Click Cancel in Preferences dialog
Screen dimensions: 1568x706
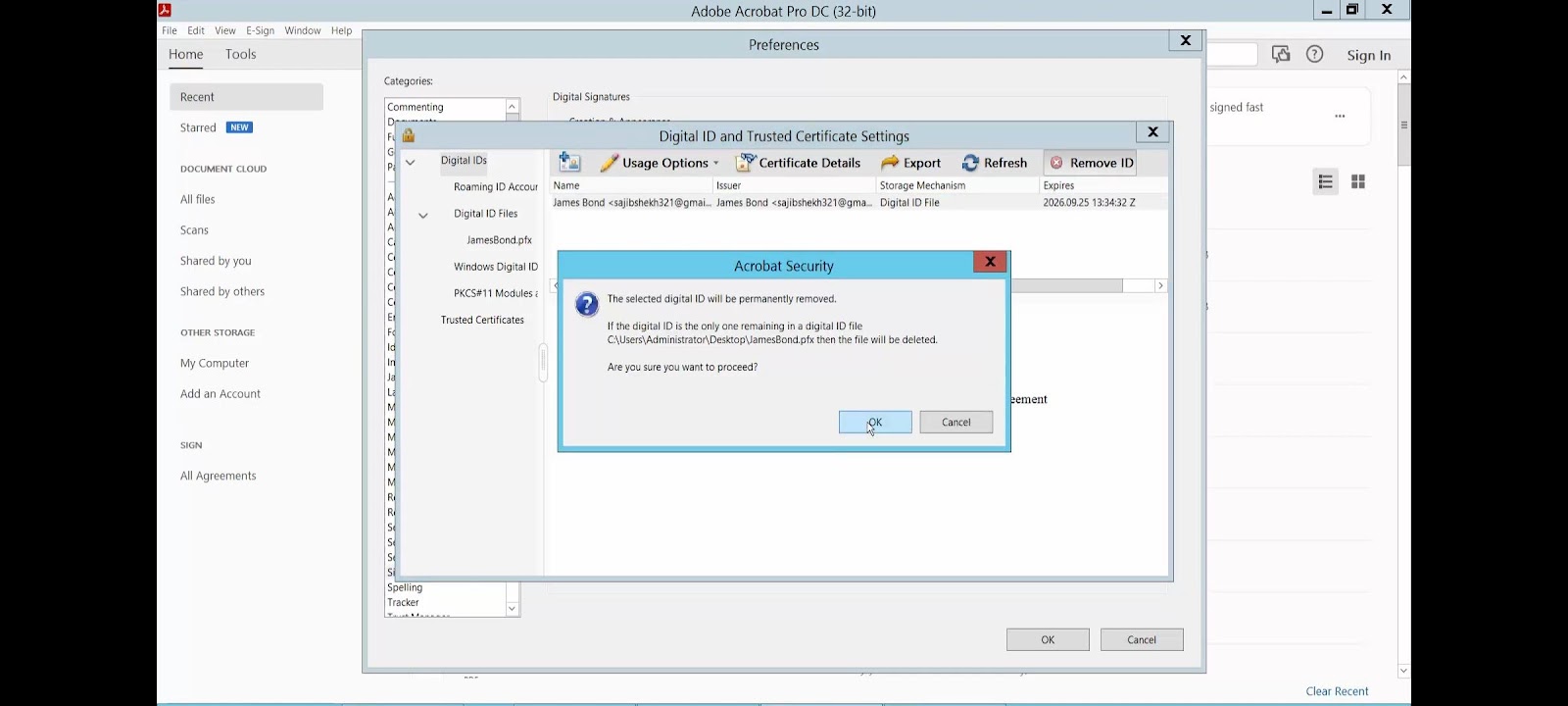[x=1142, y=639]
